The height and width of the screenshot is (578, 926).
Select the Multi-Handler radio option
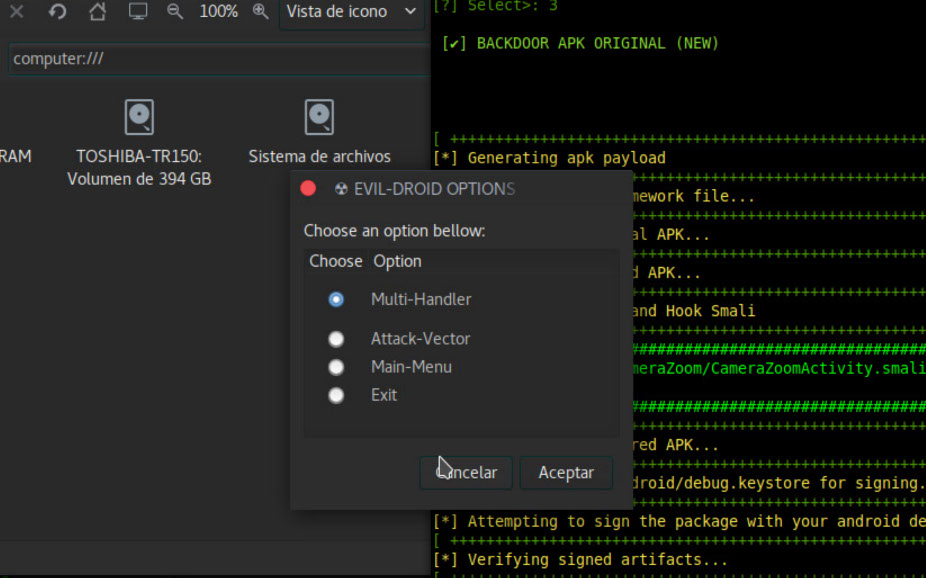(x=336, y=299)
